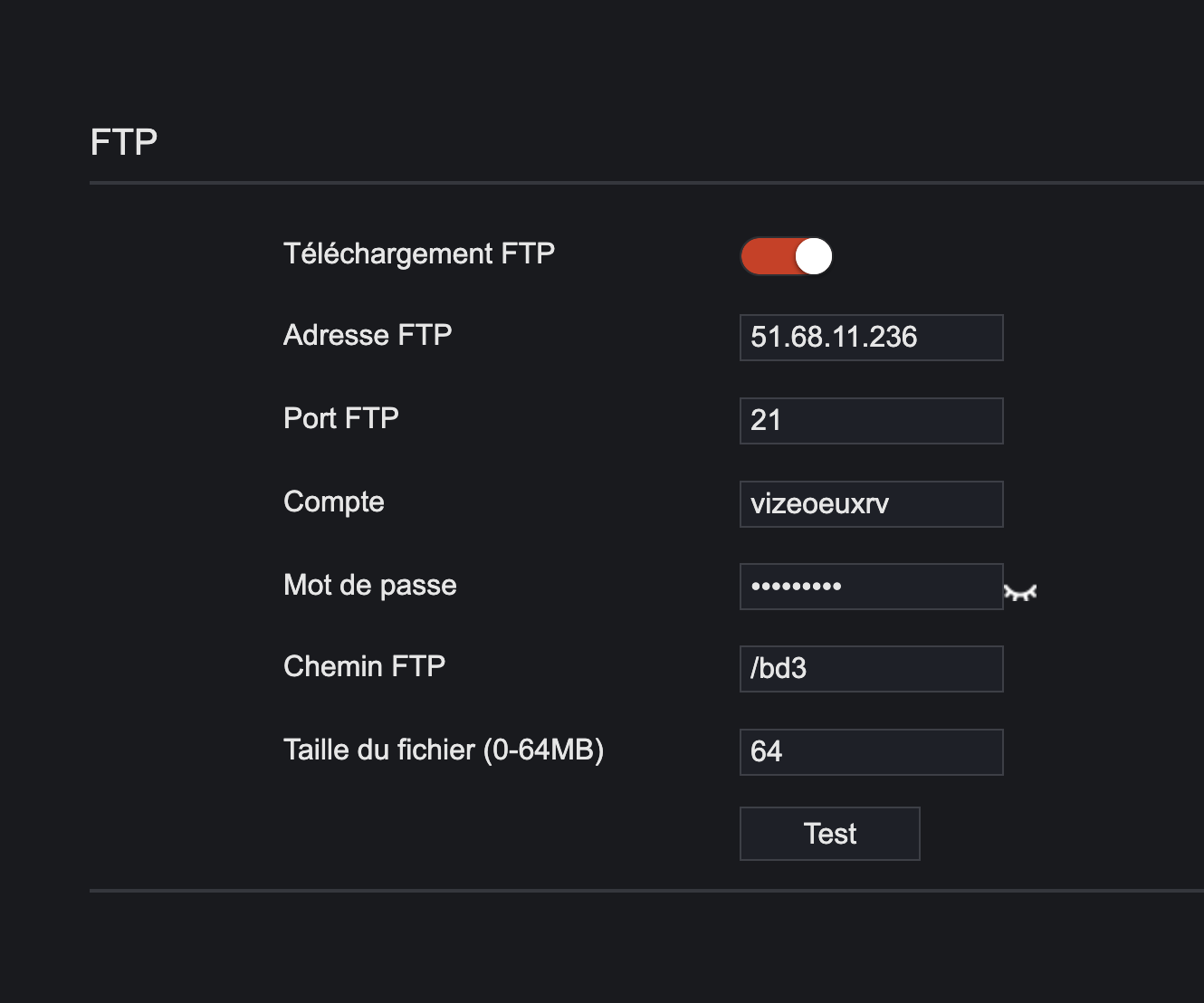Screen dimensions: 1204x1003
Task: Click the Taille du fichier (0-64MB) label
Action: pyautogui.click(x=444, y=750)
